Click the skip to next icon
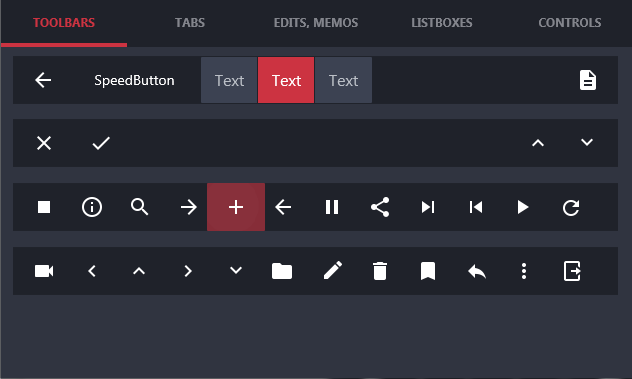Image resolution: width=632 pixels, height=379 pixels. point(428,207)
